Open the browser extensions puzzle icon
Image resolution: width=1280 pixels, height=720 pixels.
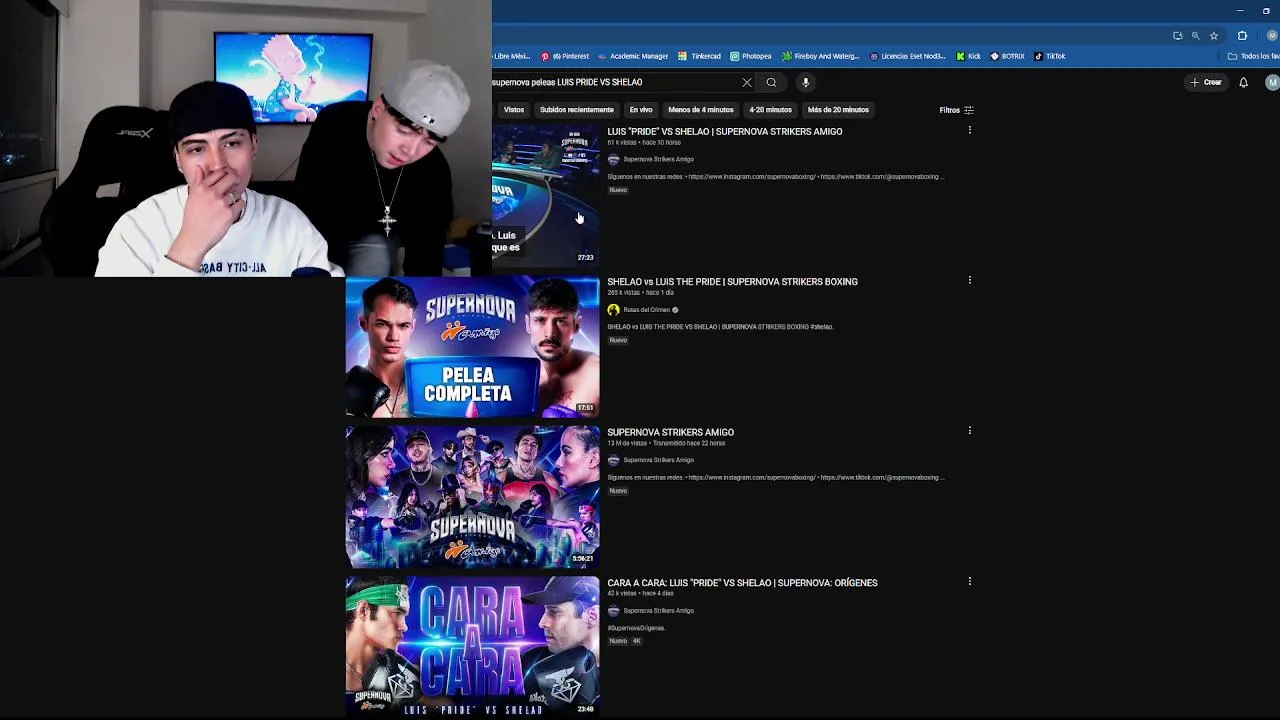[x=1242, y=35]
